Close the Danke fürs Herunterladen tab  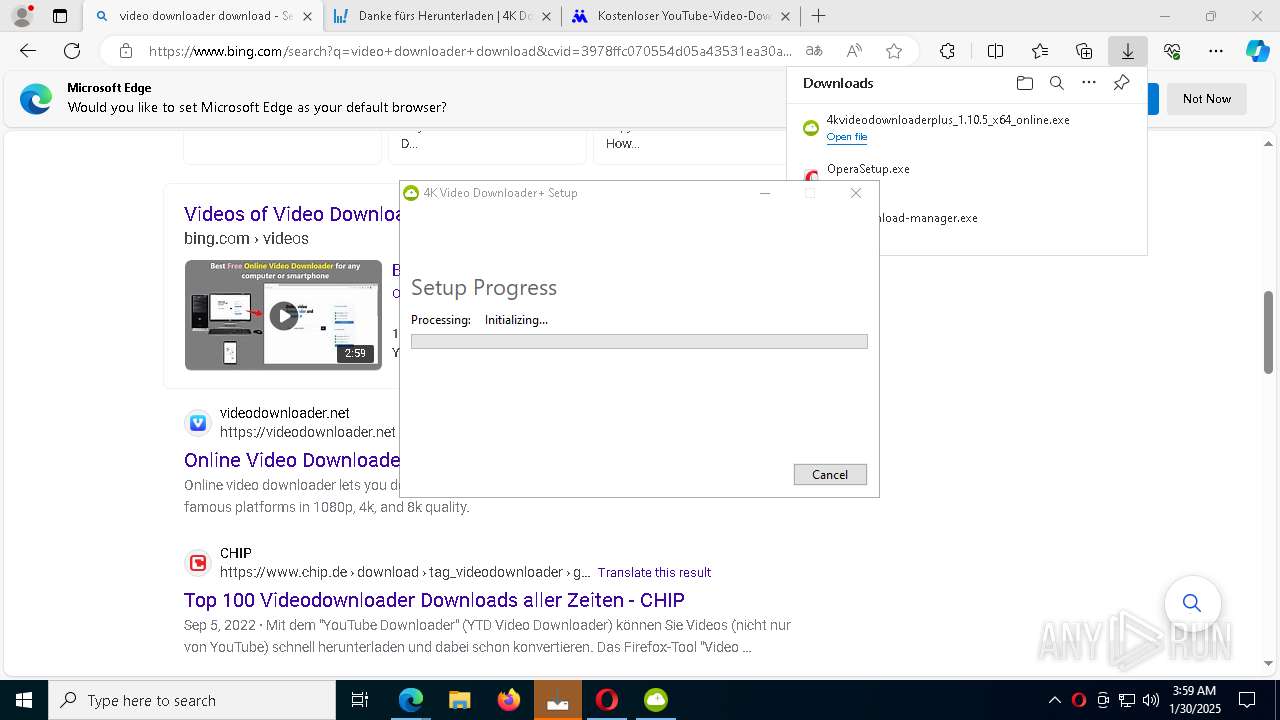click(546, 16)
